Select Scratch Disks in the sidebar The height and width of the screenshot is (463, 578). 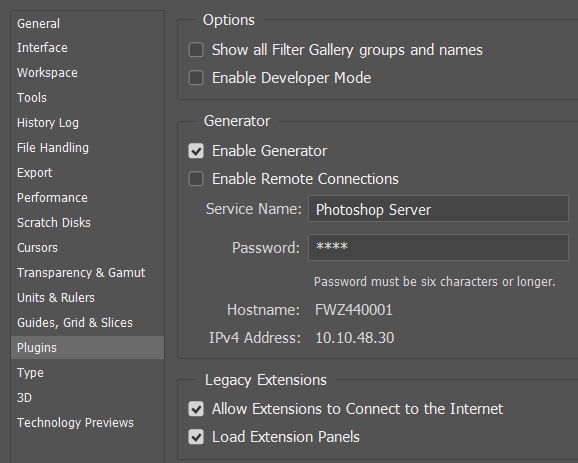pos(54,223)
